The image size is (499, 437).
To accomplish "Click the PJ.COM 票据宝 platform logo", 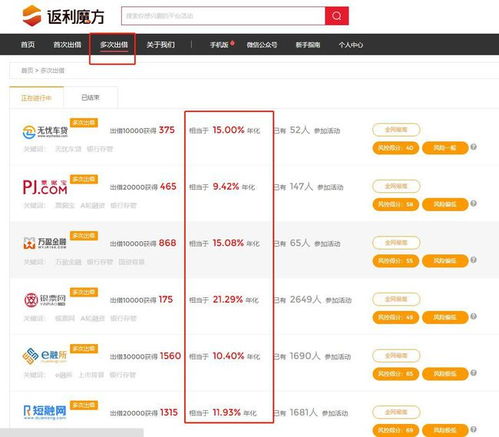I will point(45,187).
